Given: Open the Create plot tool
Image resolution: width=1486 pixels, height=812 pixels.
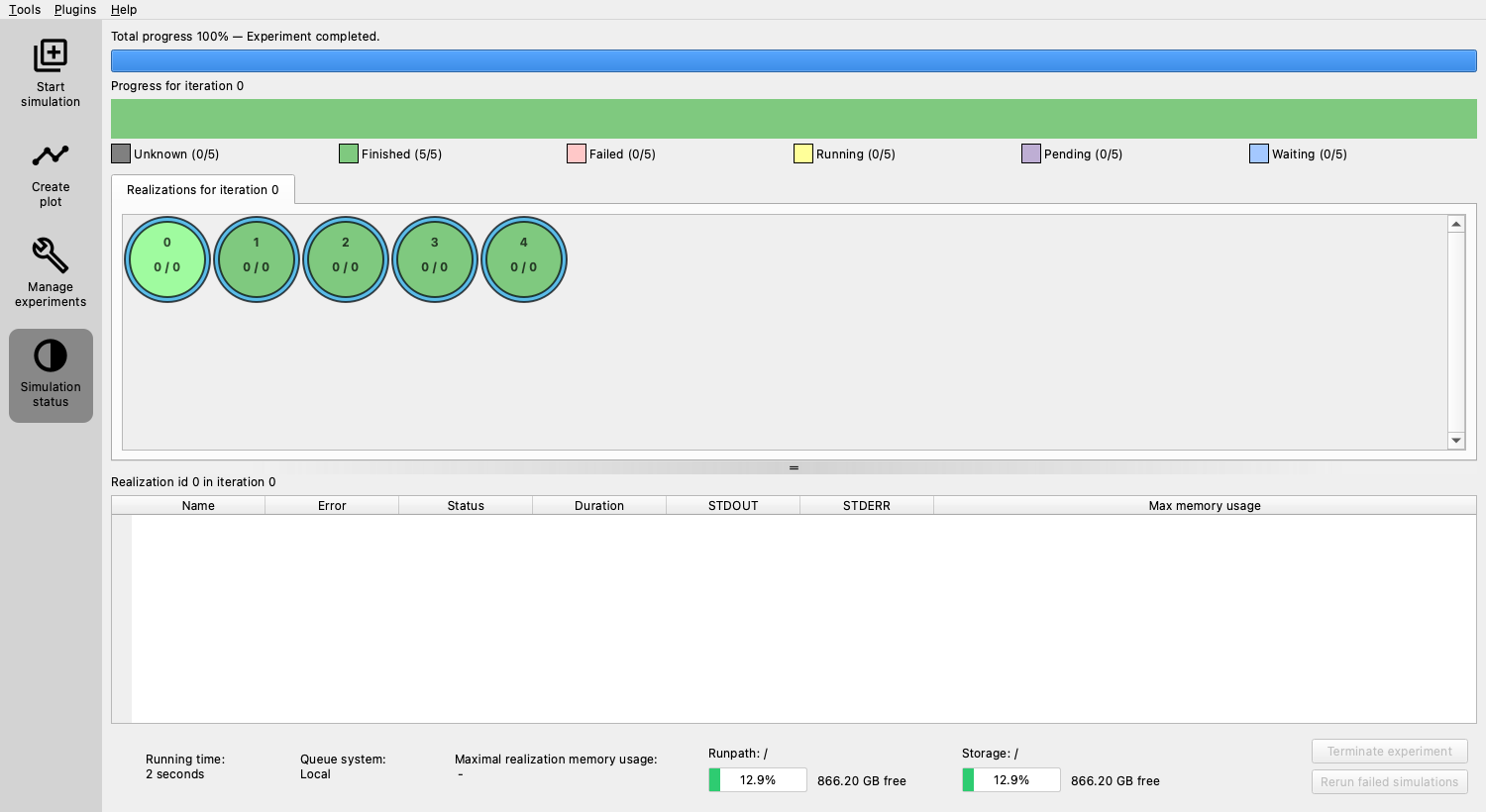Looking at the screenshot, I should coord(51,174).
